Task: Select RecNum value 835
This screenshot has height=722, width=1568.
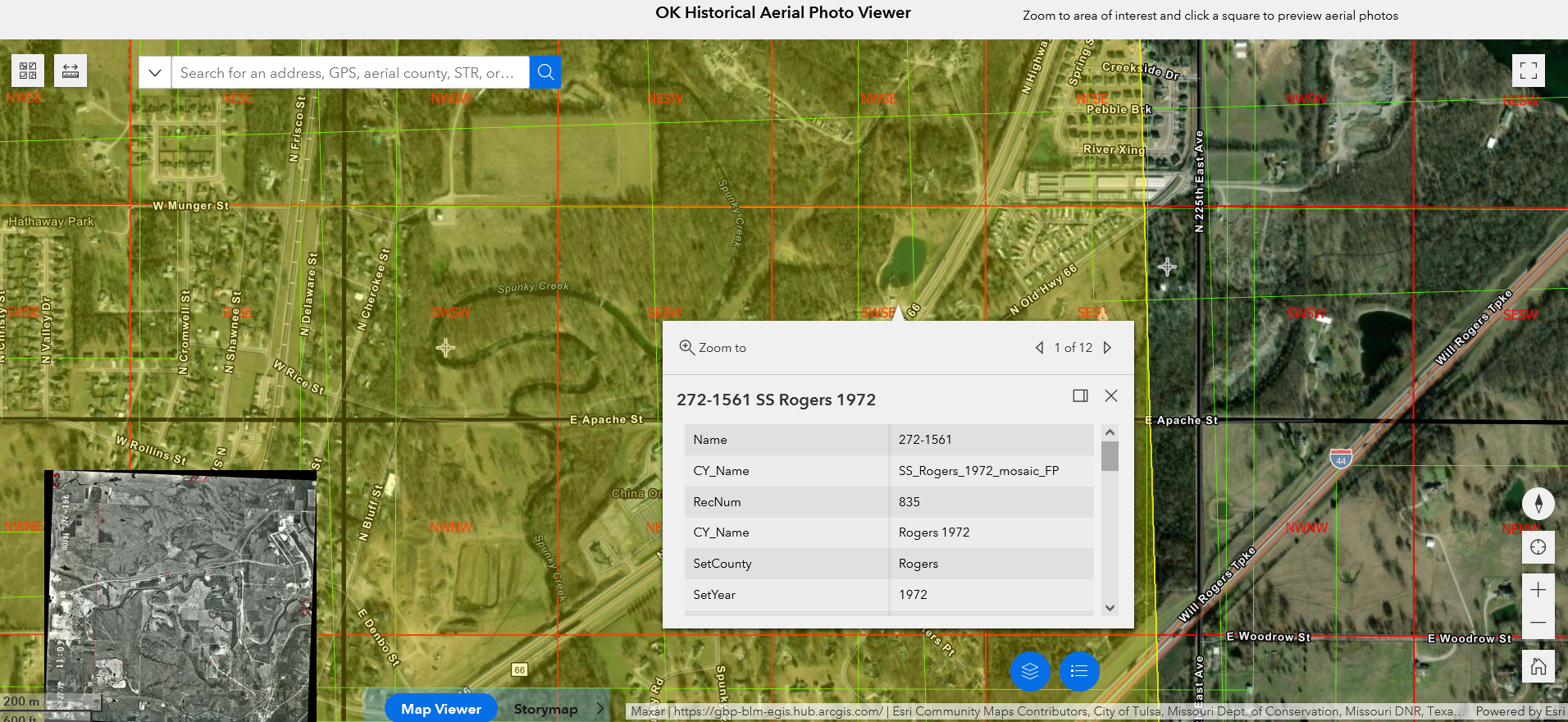Action: click(909, 502)
